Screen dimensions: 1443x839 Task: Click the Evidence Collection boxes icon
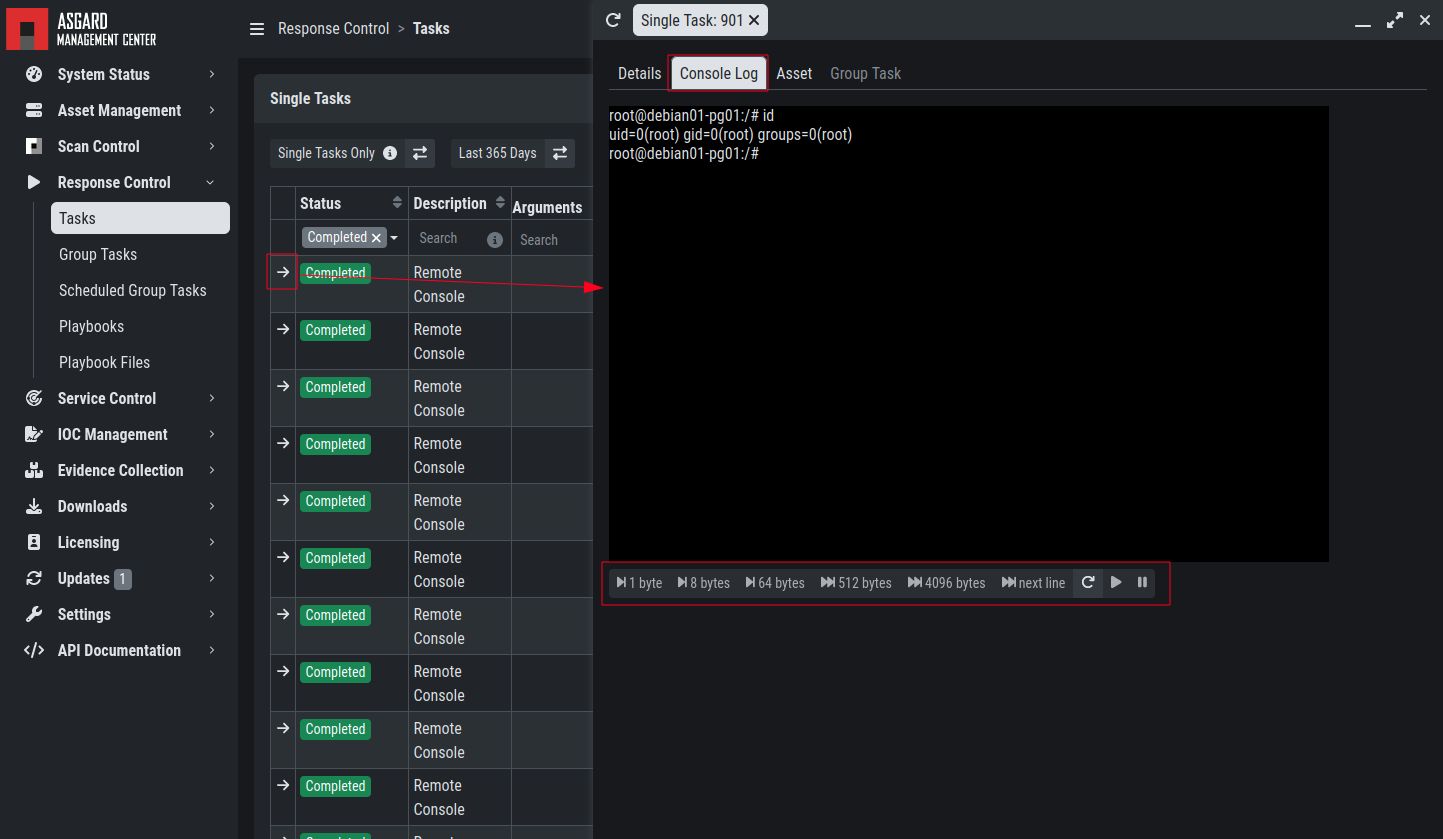point(34,470)
